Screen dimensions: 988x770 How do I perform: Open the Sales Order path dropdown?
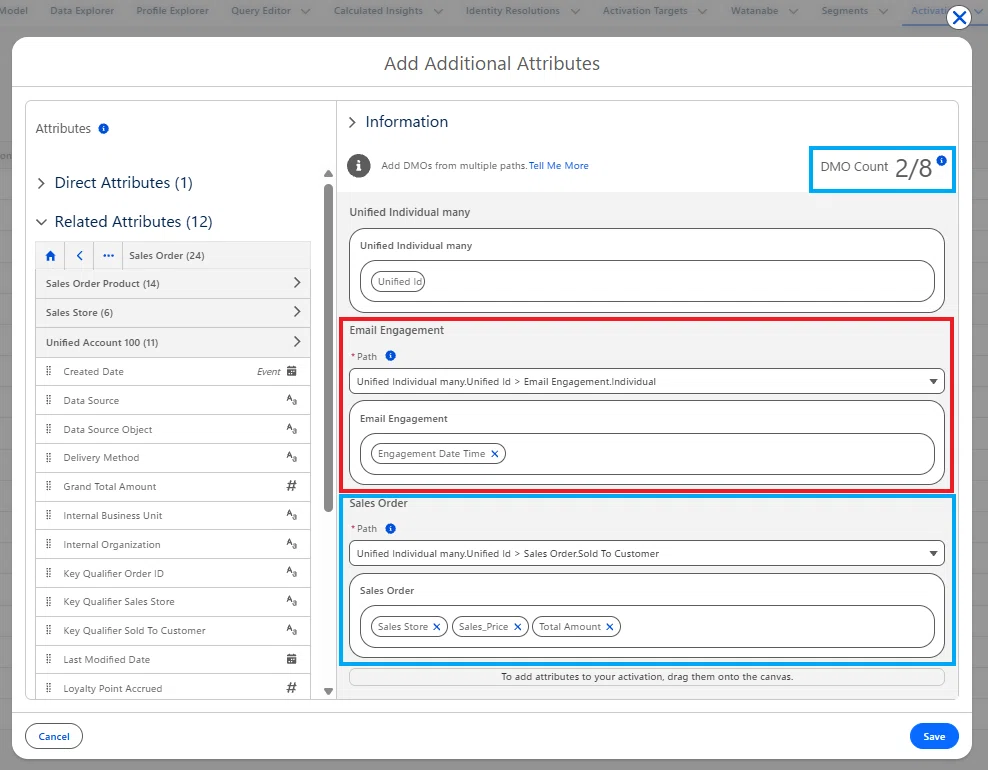click(646, 553)
